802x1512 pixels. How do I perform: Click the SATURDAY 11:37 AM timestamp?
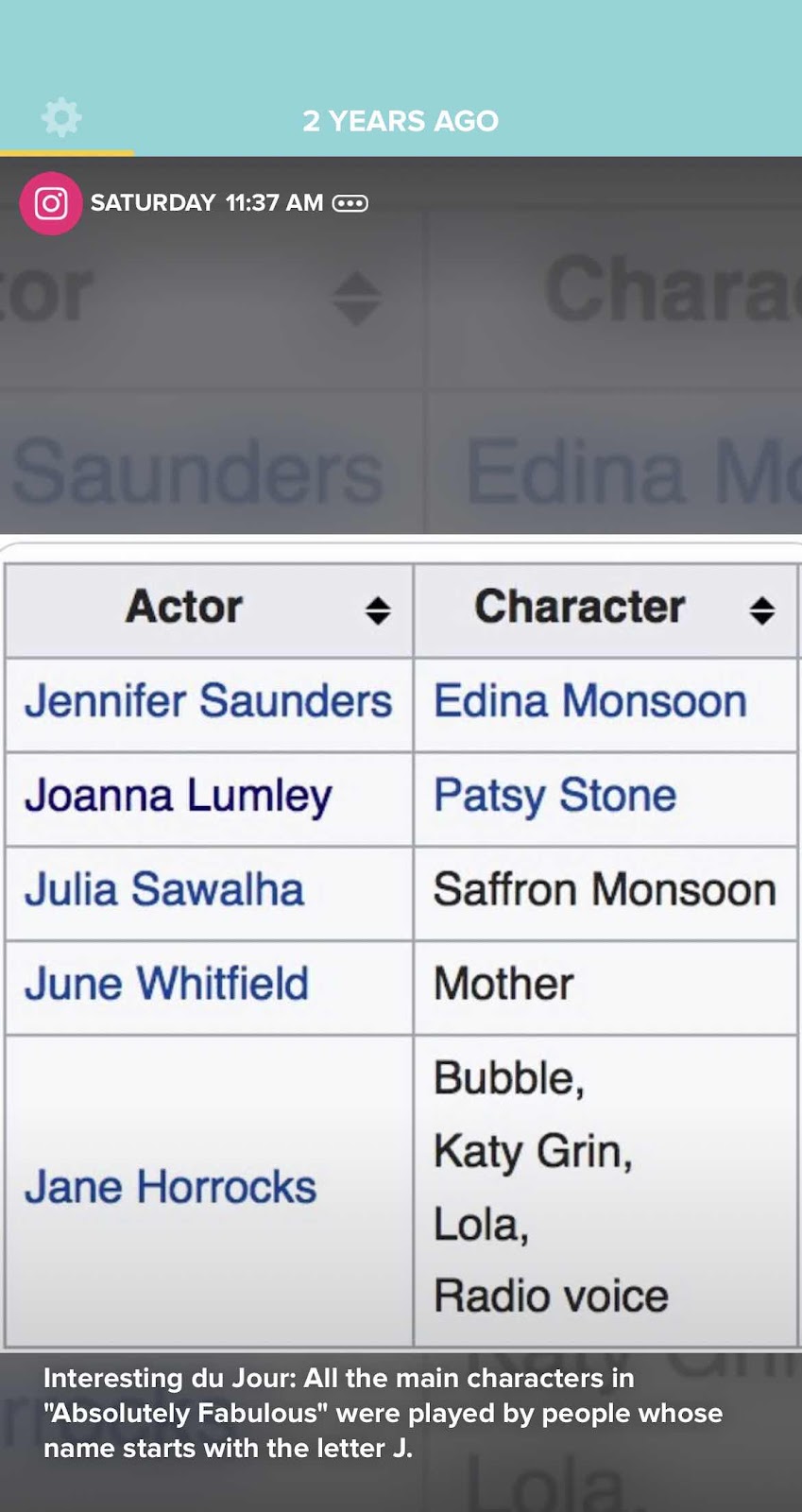[x=207, y=203]
